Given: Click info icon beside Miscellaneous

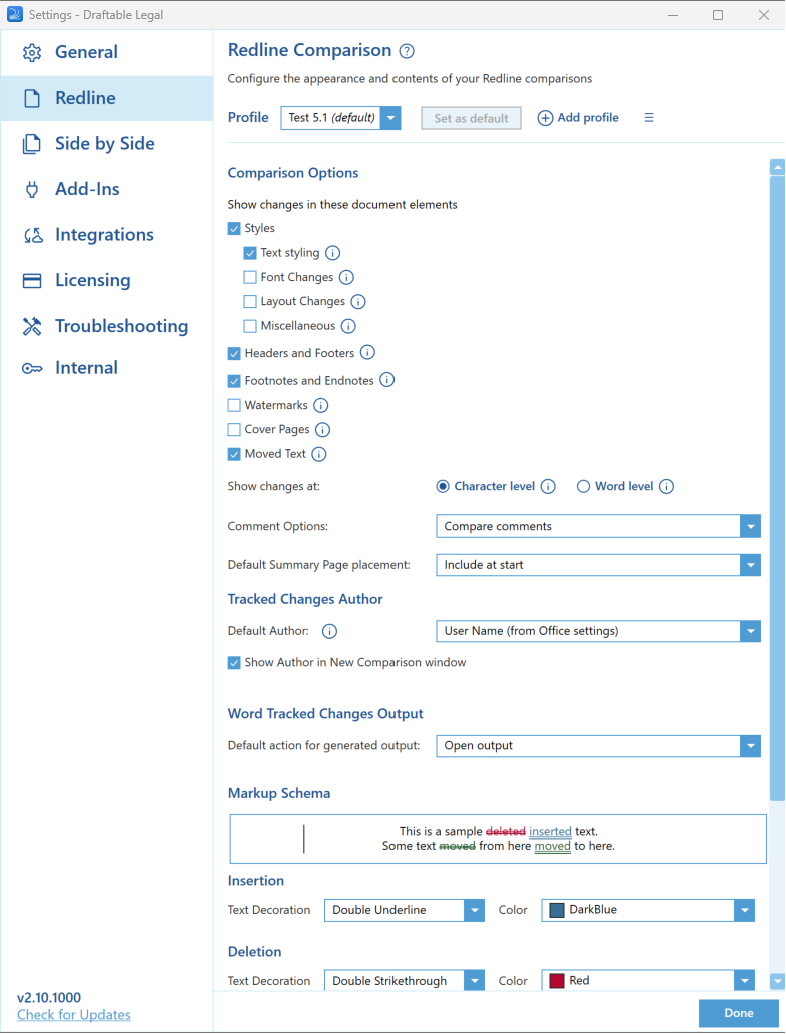Looking at the screenshot, I should click(x=348, y=326).
